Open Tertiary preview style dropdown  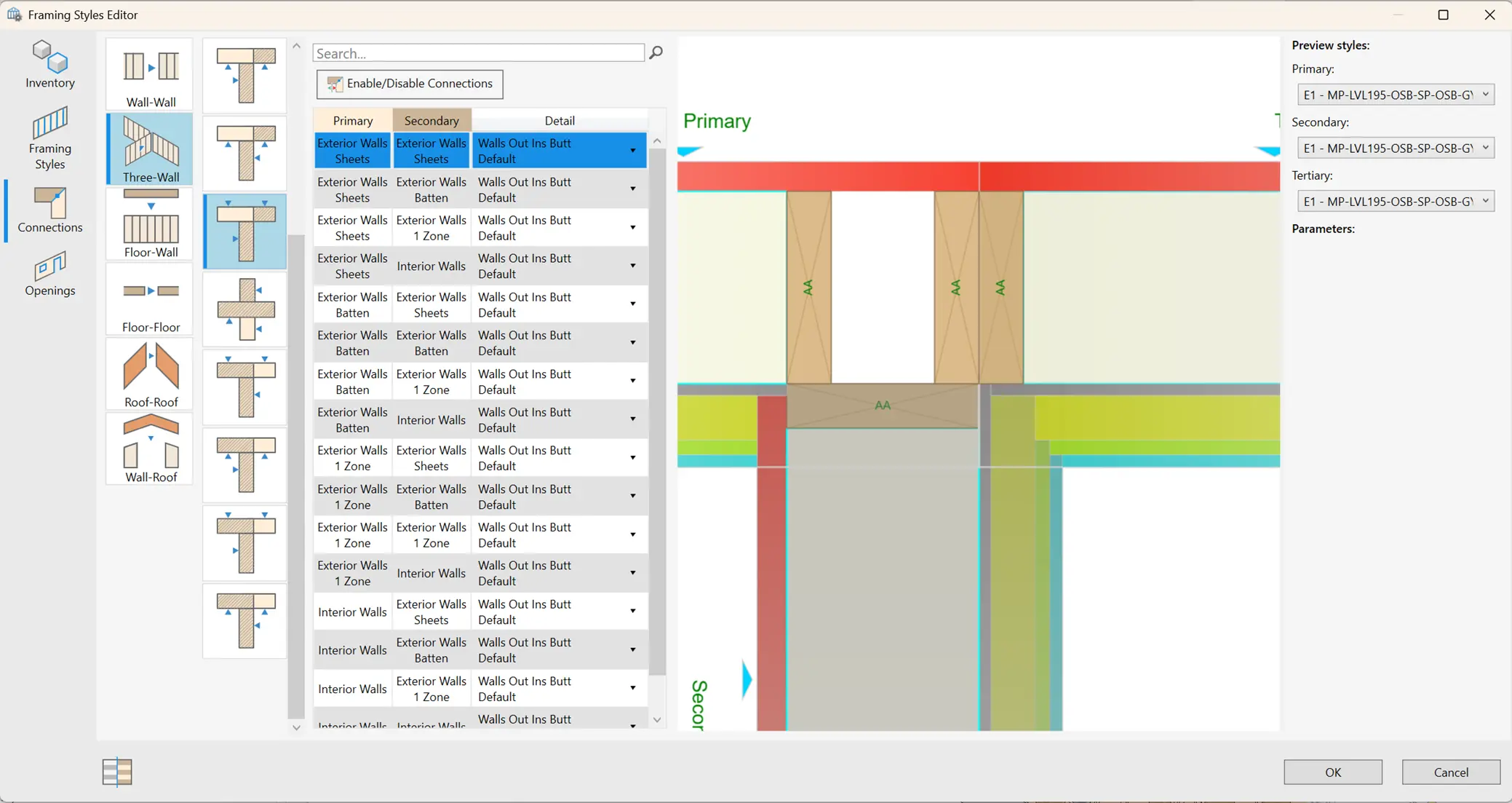pyautogui.click(x=1395, y=201)
